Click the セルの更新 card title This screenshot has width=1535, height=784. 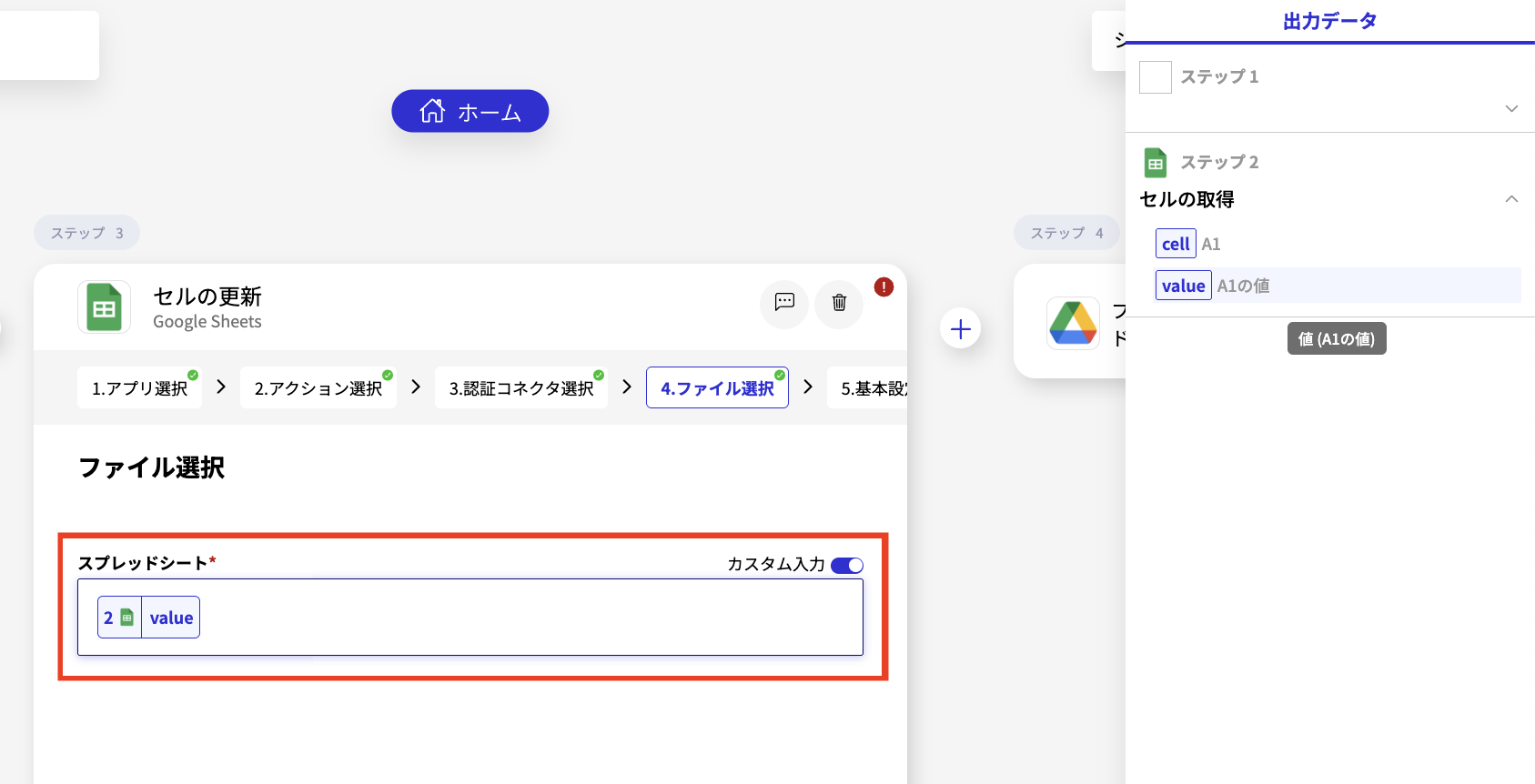pos(207,297)
